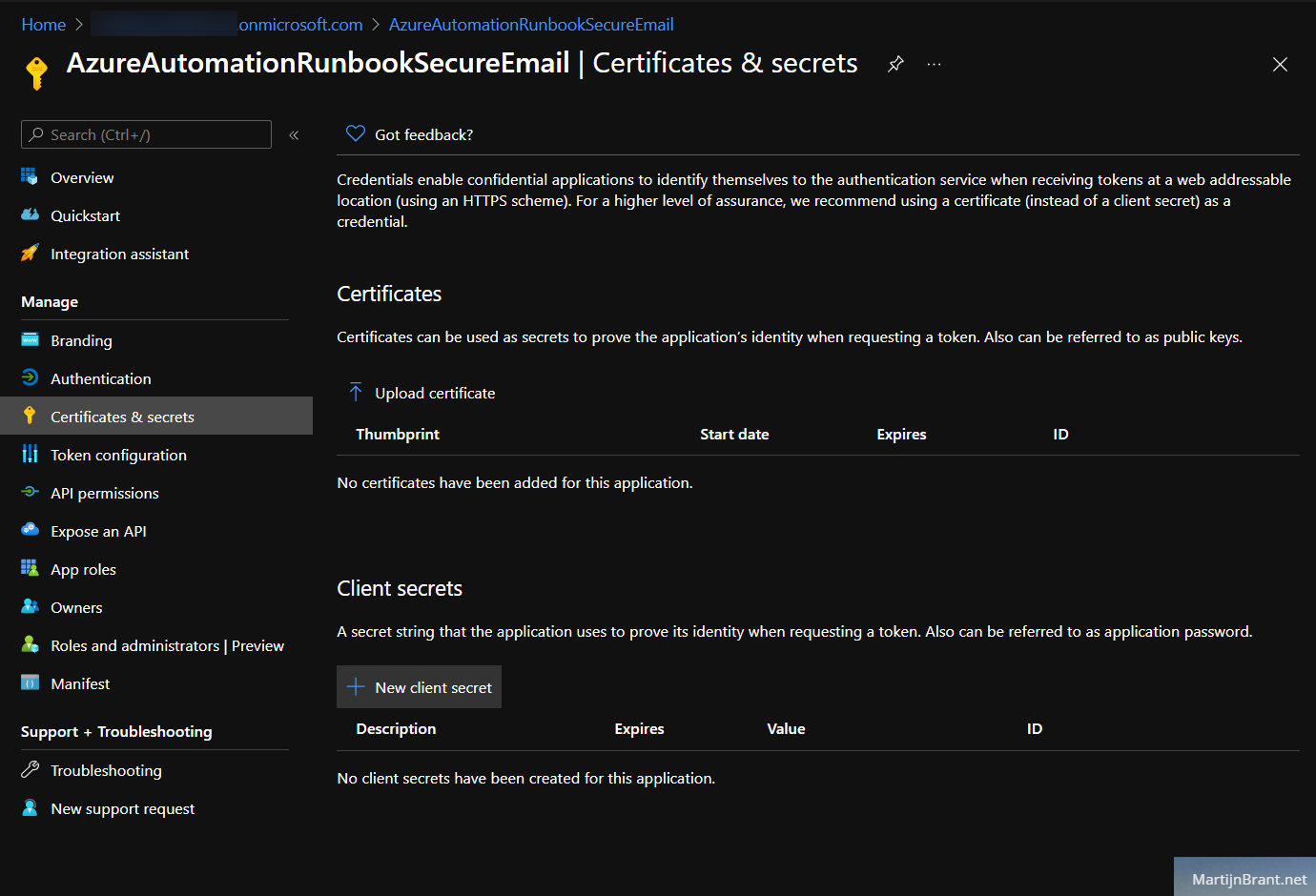Click the API permissions icon

coord(30,493)
